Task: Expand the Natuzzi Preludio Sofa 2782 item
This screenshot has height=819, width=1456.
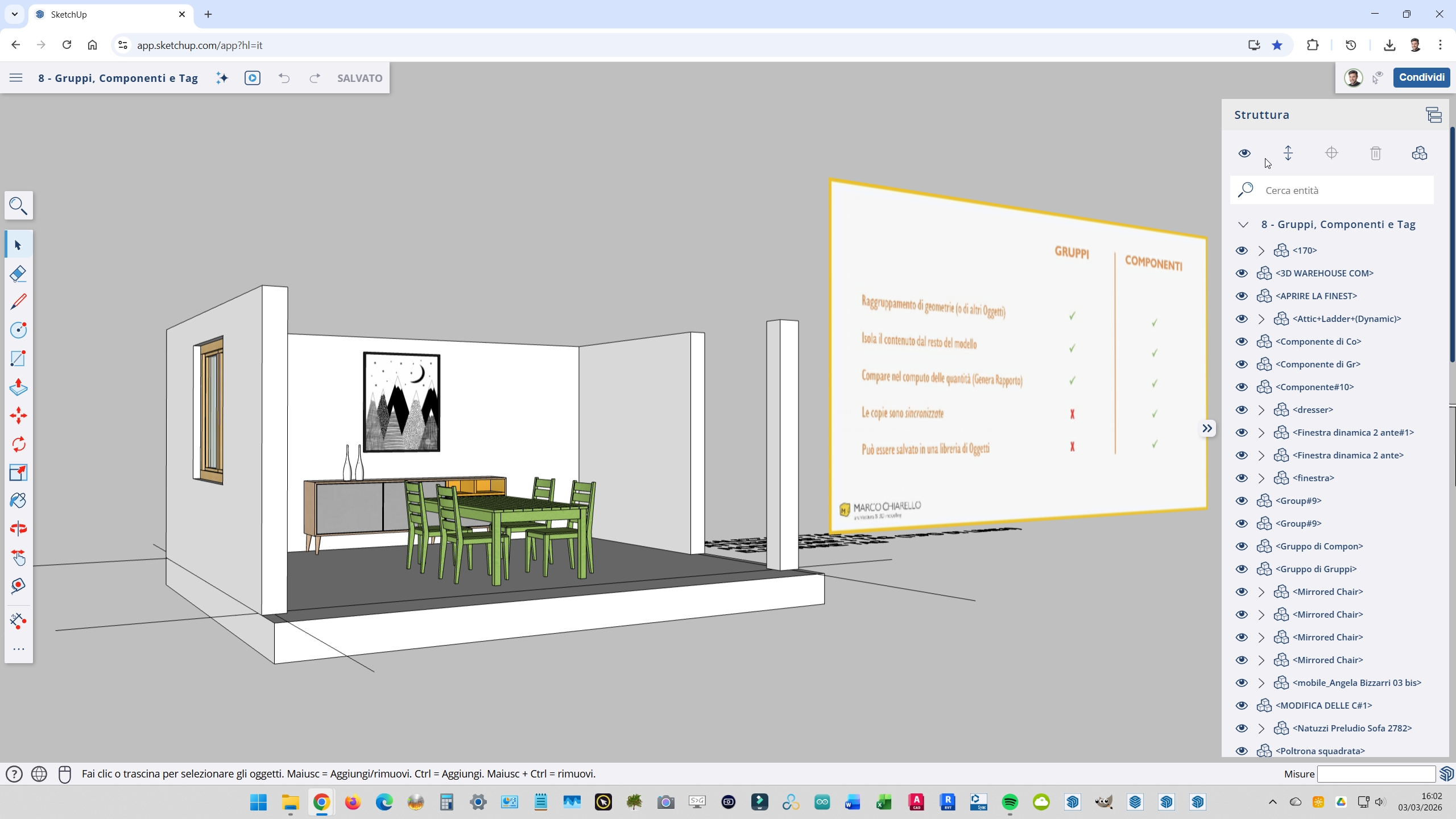Action: tap(1261, 728)
